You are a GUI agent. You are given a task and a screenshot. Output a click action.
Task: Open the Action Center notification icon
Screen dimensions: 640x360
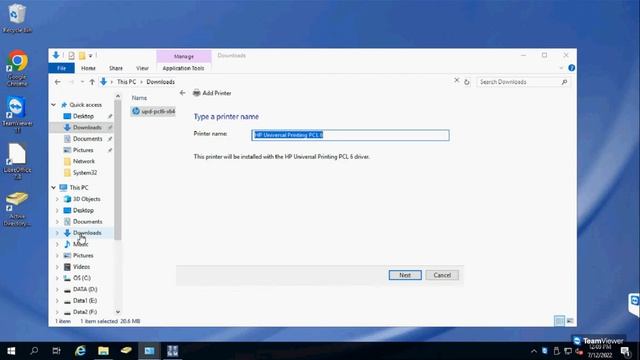626,351
